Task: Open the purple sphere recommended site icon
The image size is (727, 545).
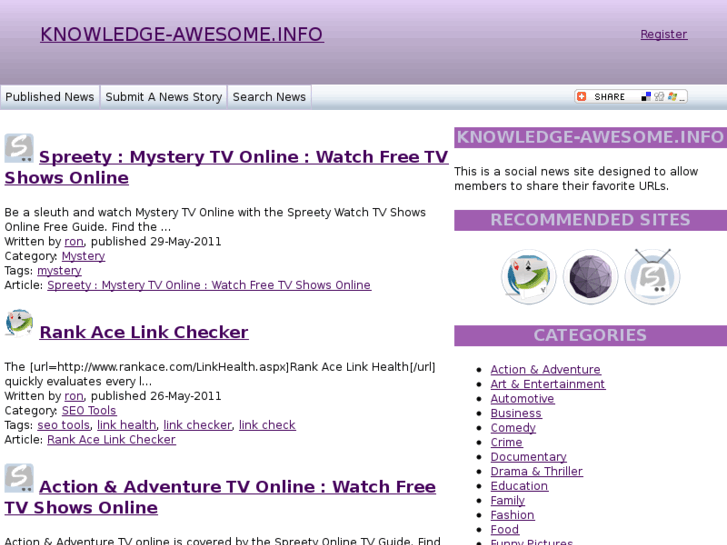Action: click(590, 277)
